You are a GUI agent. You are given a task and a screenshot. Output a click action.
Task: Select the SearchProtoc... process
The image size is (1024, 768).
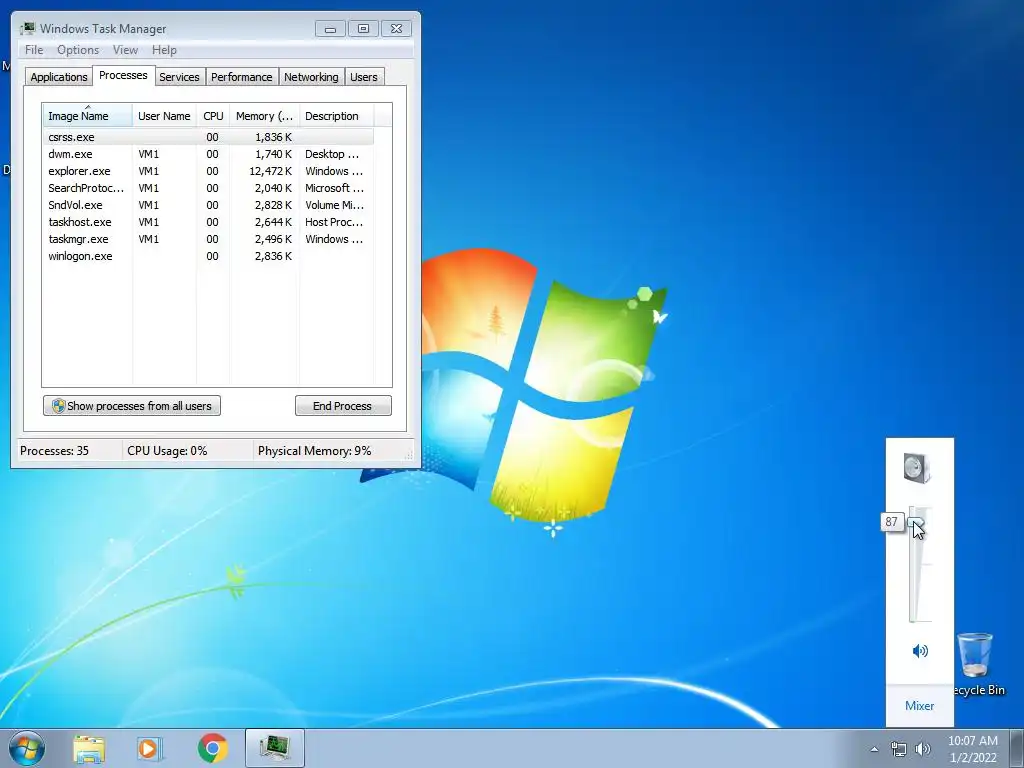coord(208,188)
